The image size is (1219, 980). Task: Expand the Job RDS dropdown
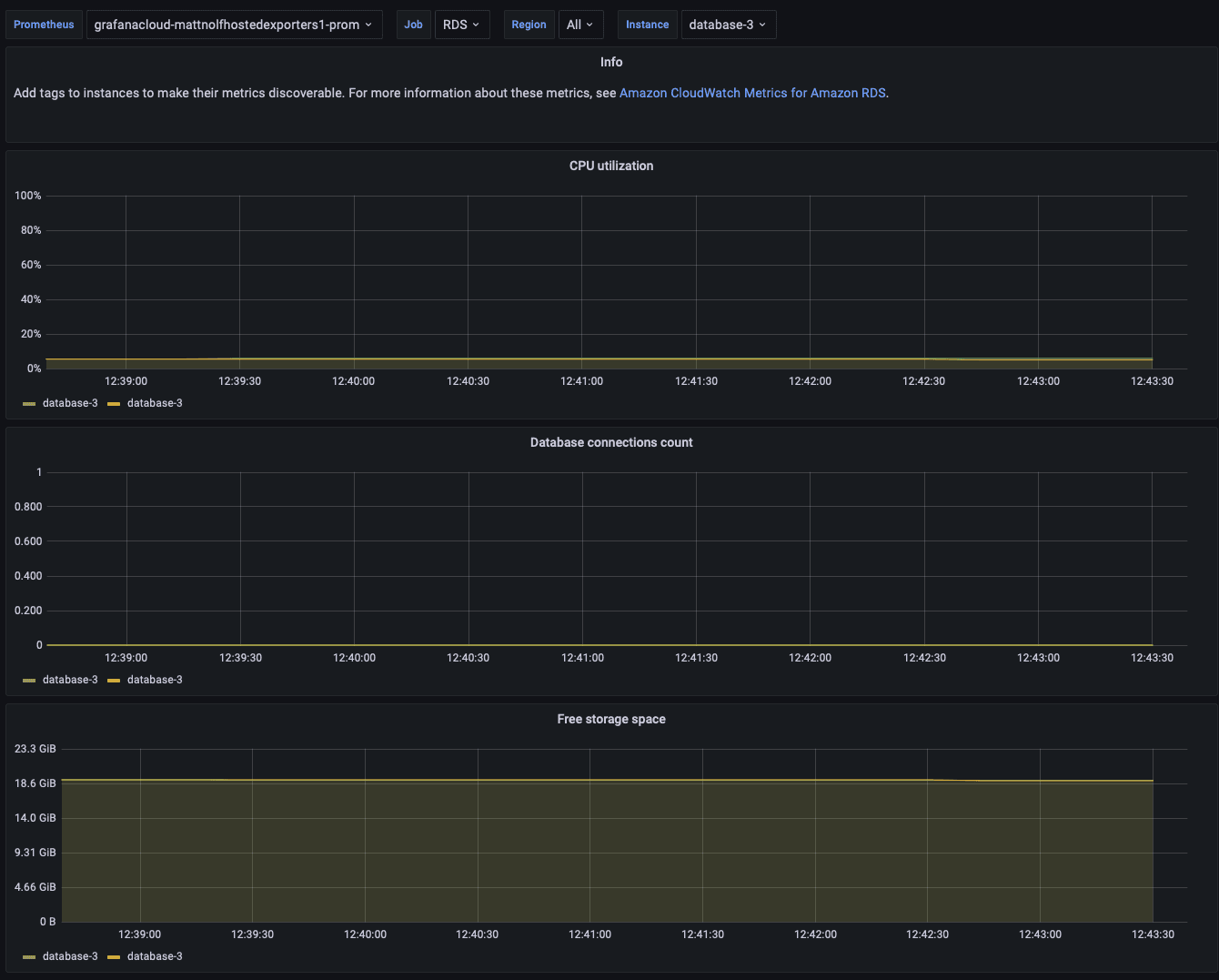[461, 25]
